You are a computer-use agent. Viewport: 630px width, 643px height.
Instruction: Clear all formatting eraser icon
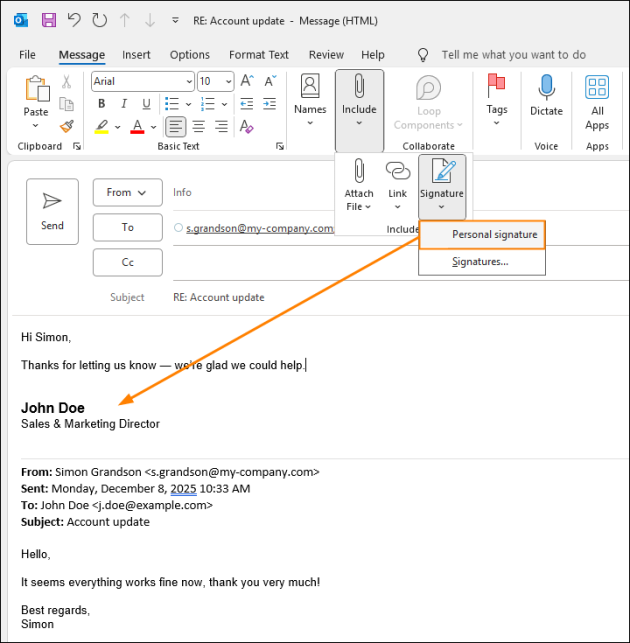(247, 127)
